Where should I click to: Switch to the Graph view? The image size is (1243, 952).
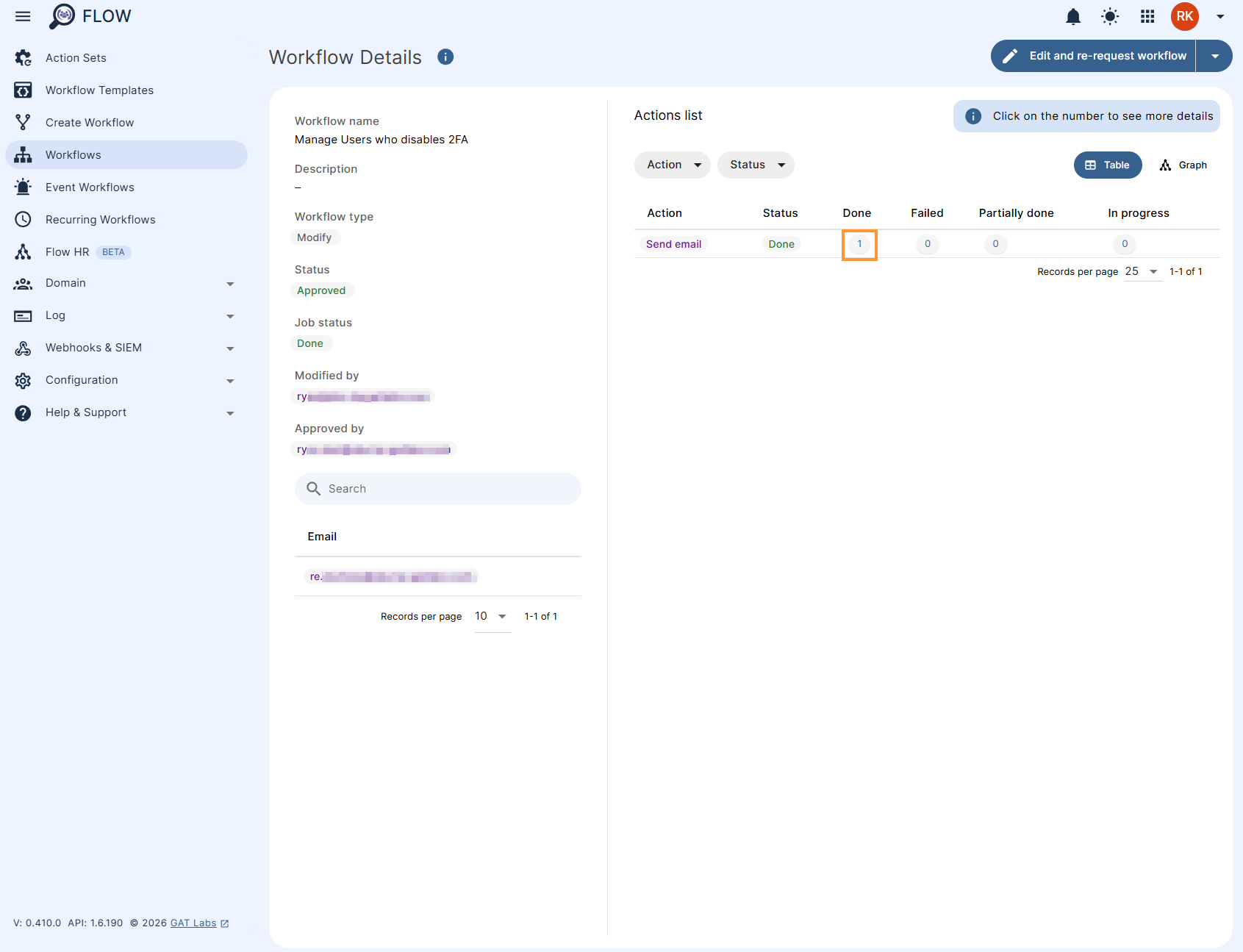pos(1183,165)
